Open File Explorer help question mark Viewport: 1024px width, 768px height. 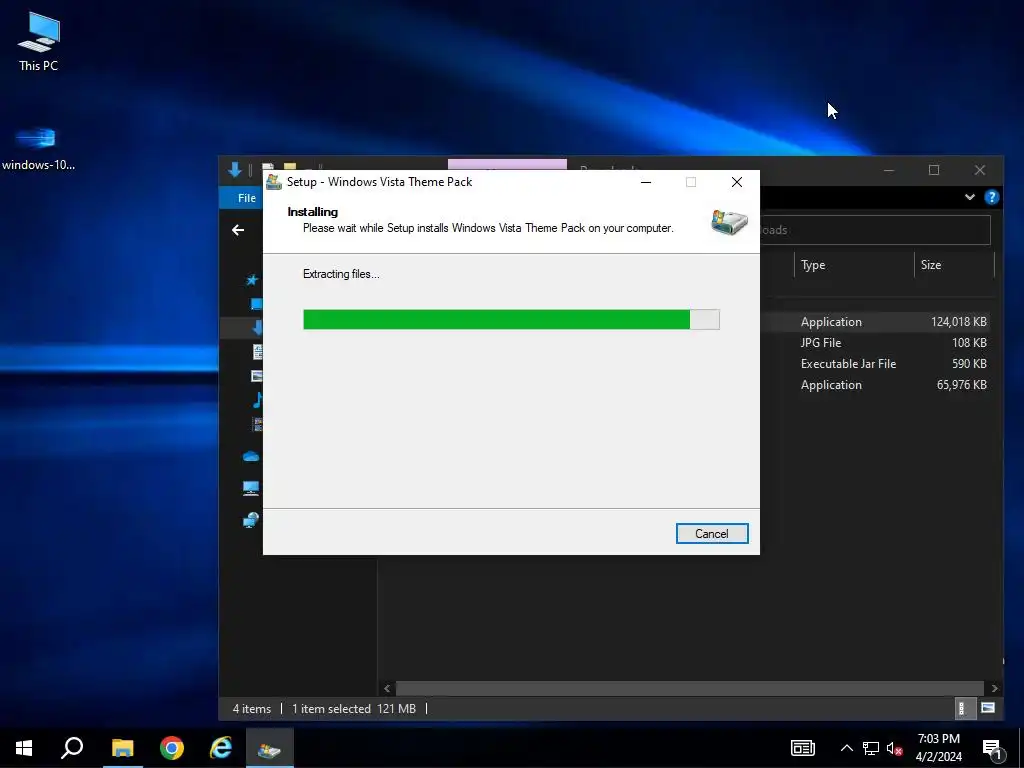(x=991, y=197)
